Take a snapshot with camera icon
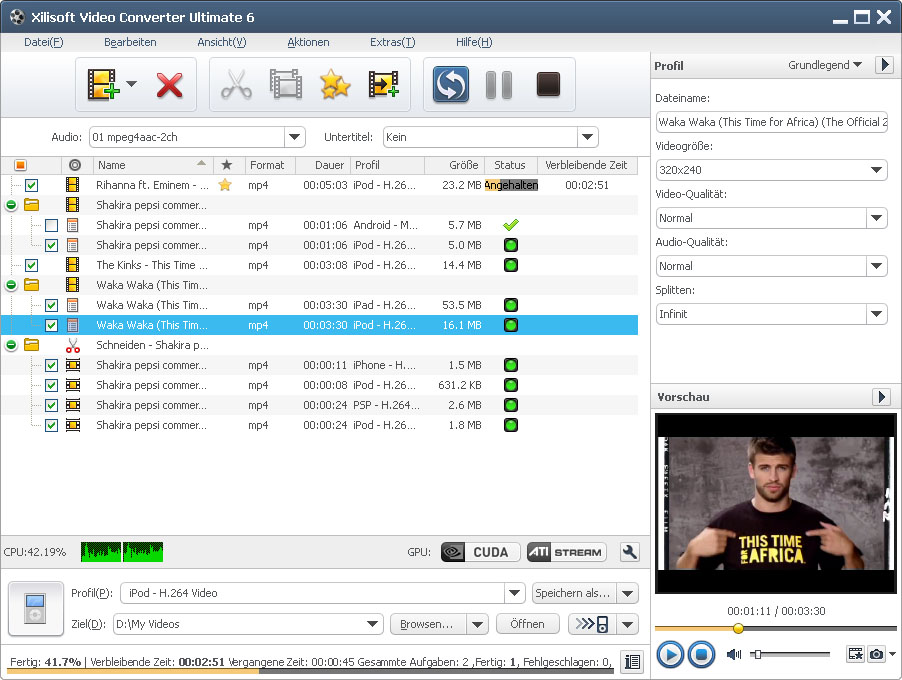Screen dimensions: 902x680 pyautogui.click(x=876, y=654)
